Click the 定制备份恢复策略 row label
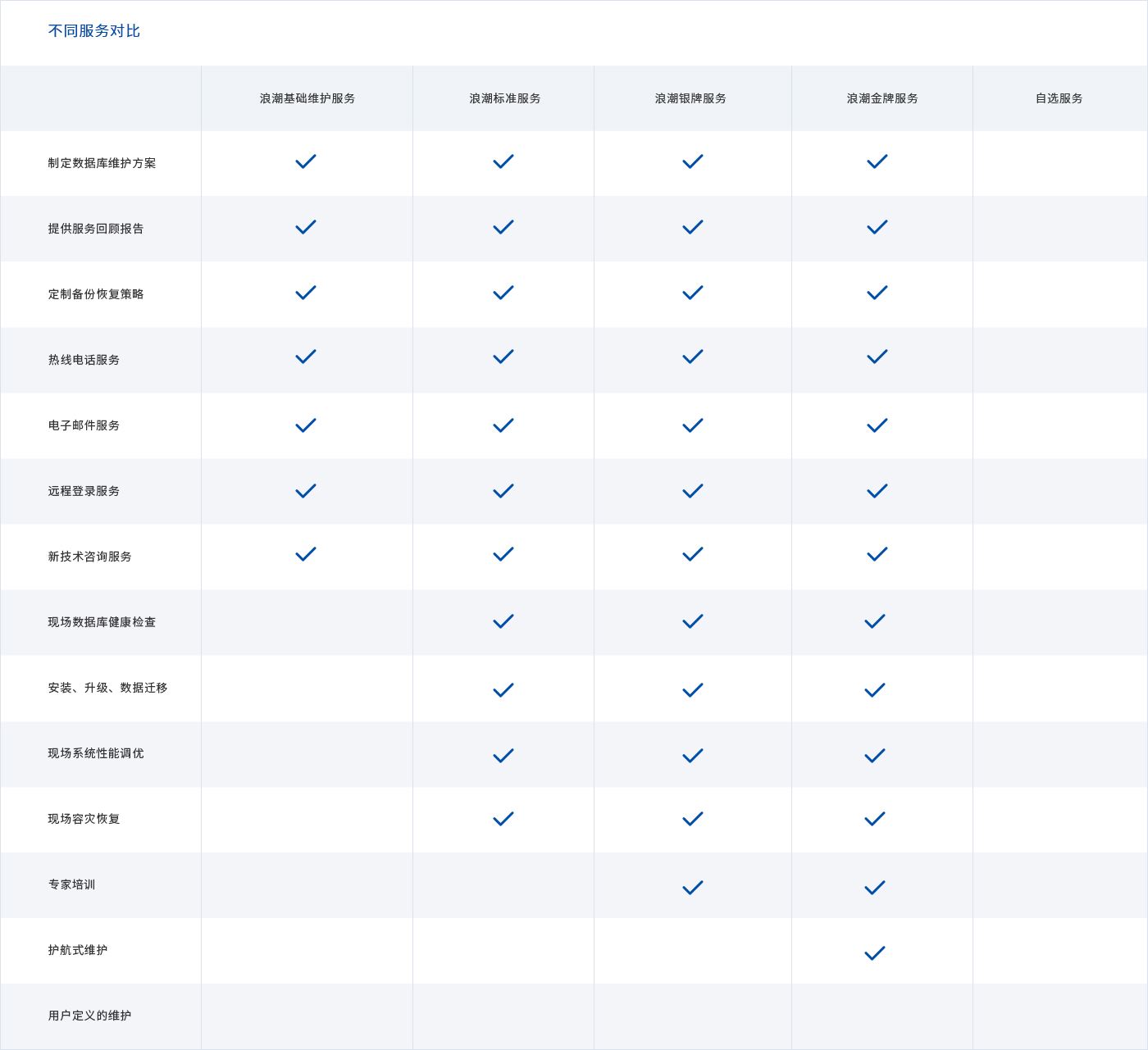 click(x=96, y=294)
